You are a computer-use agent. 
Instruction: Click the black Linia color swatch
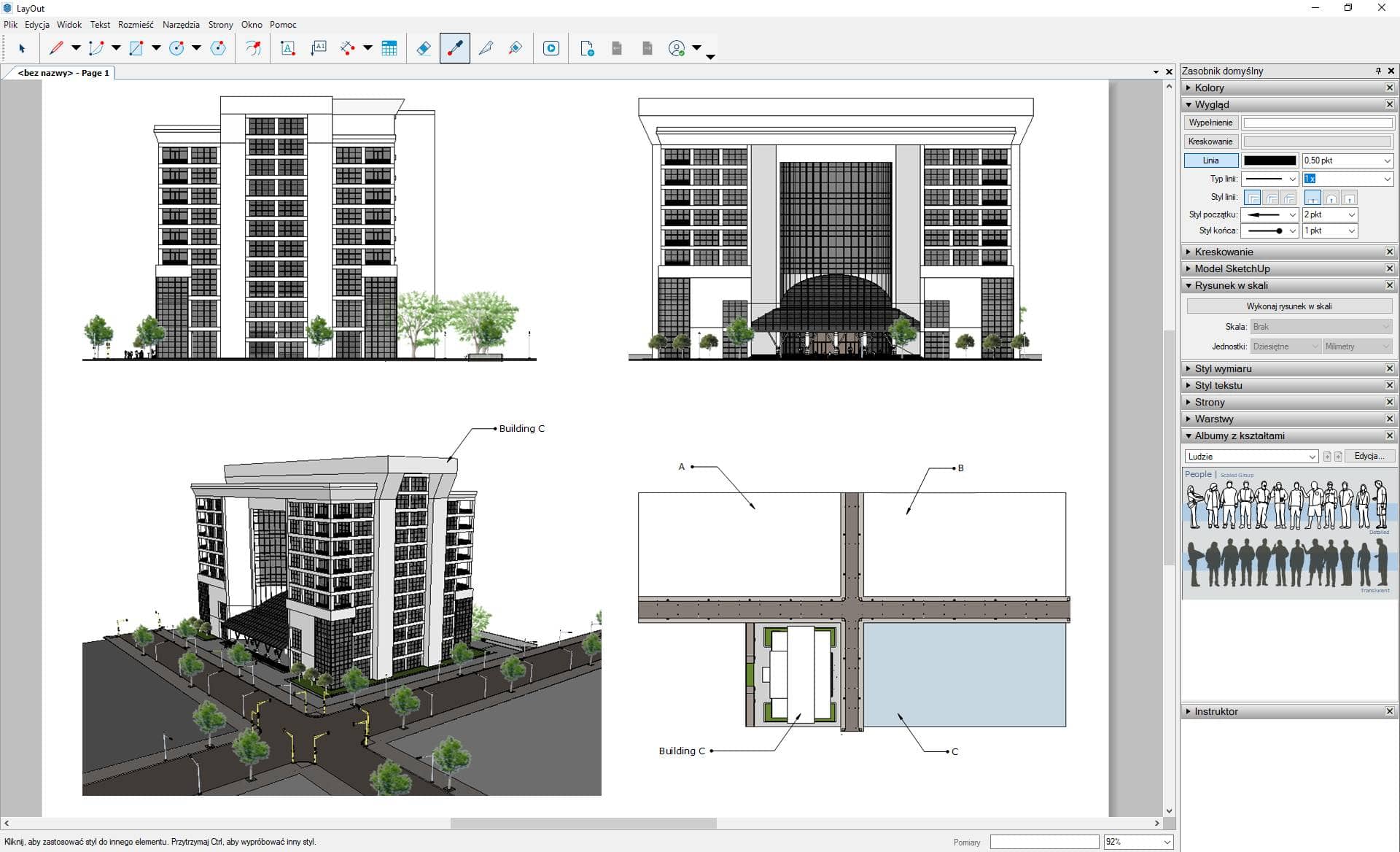pos(1269,160)
